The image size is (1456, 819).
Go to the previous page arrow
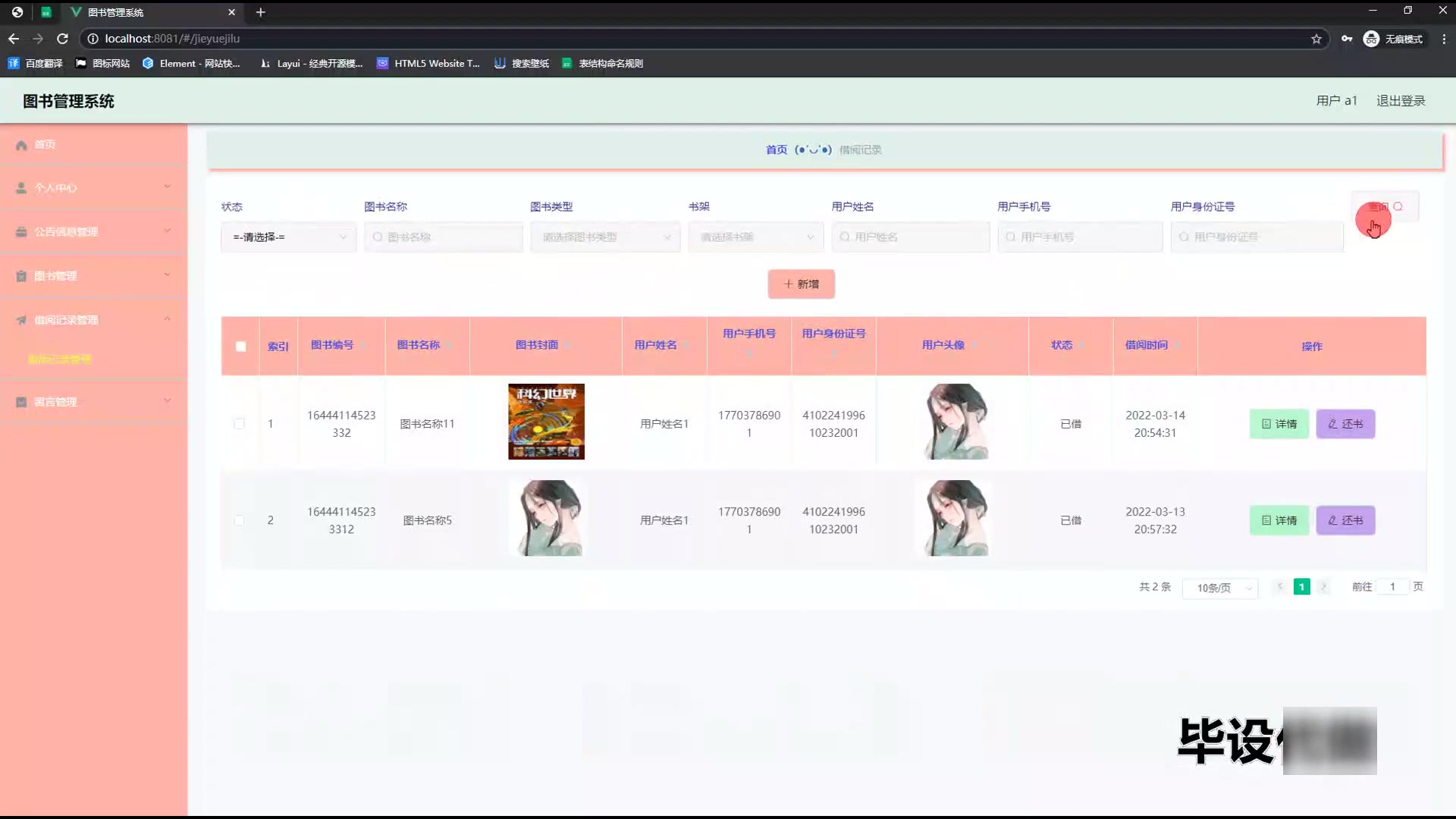[1280, 587]
